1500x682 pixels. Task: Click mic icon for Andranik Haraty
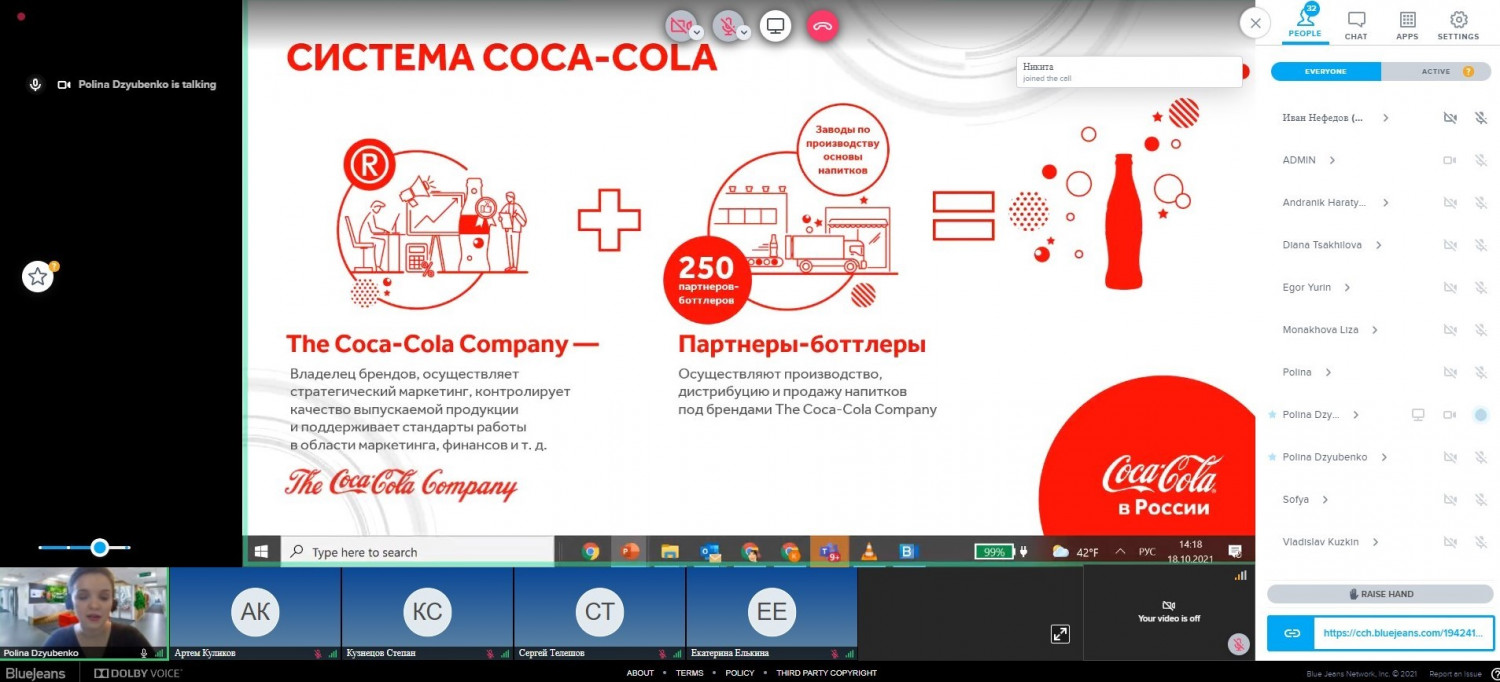click(x=1481, y=203)
